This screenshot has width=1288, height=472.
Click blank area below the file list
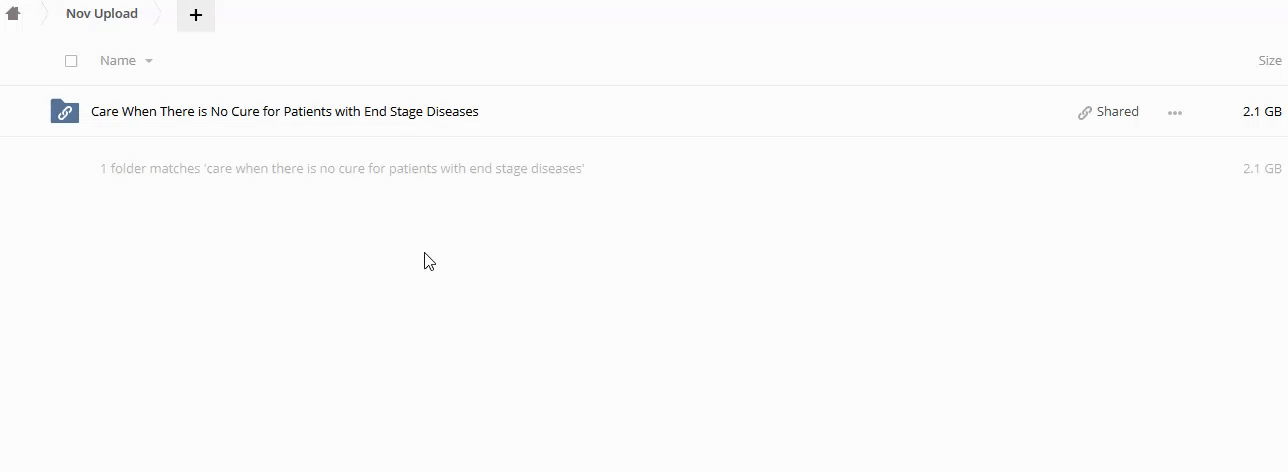pos(640,340)
